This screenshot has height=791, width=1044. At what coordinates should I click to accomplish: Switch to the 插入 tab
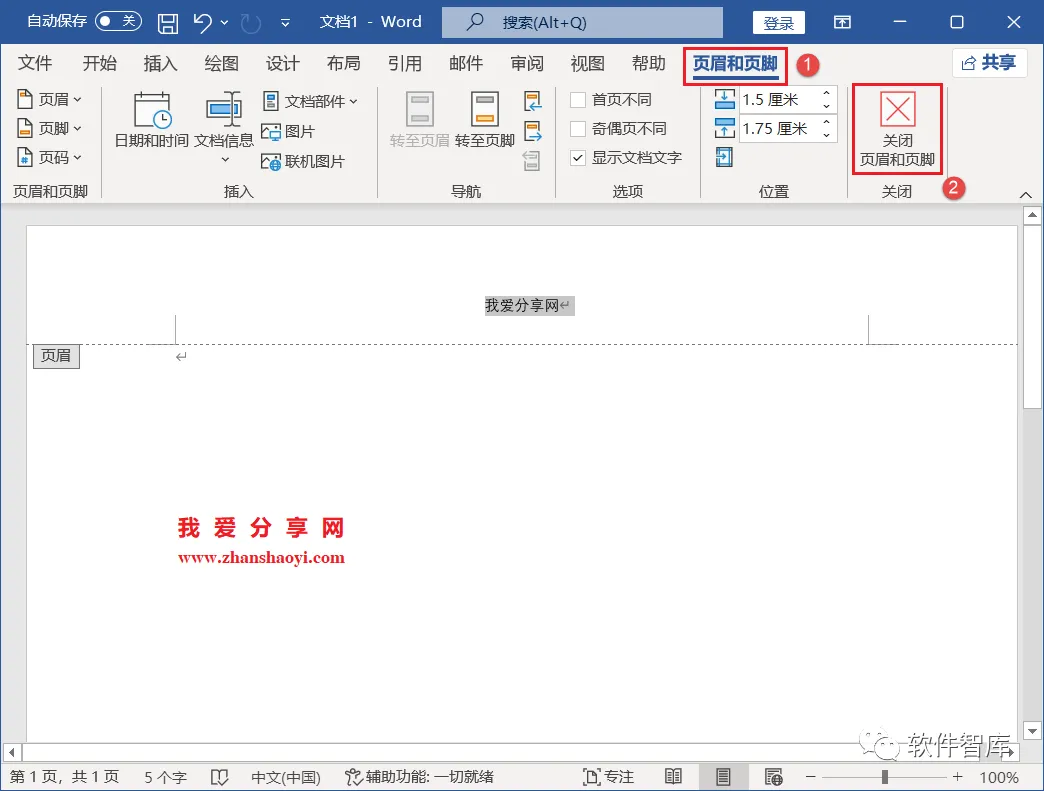coord(160,63)
